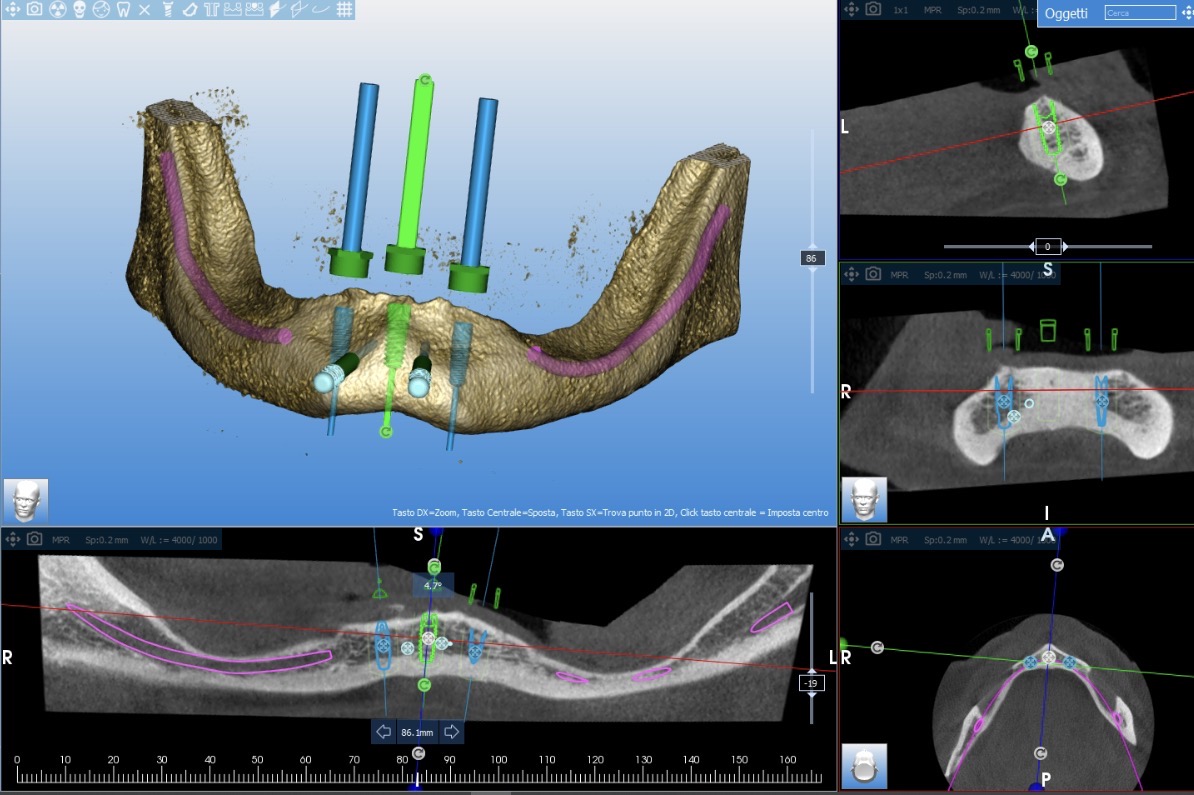Click move icon in cross-section view toolbar
The image size is (1194, 795).
click(851, 9)
